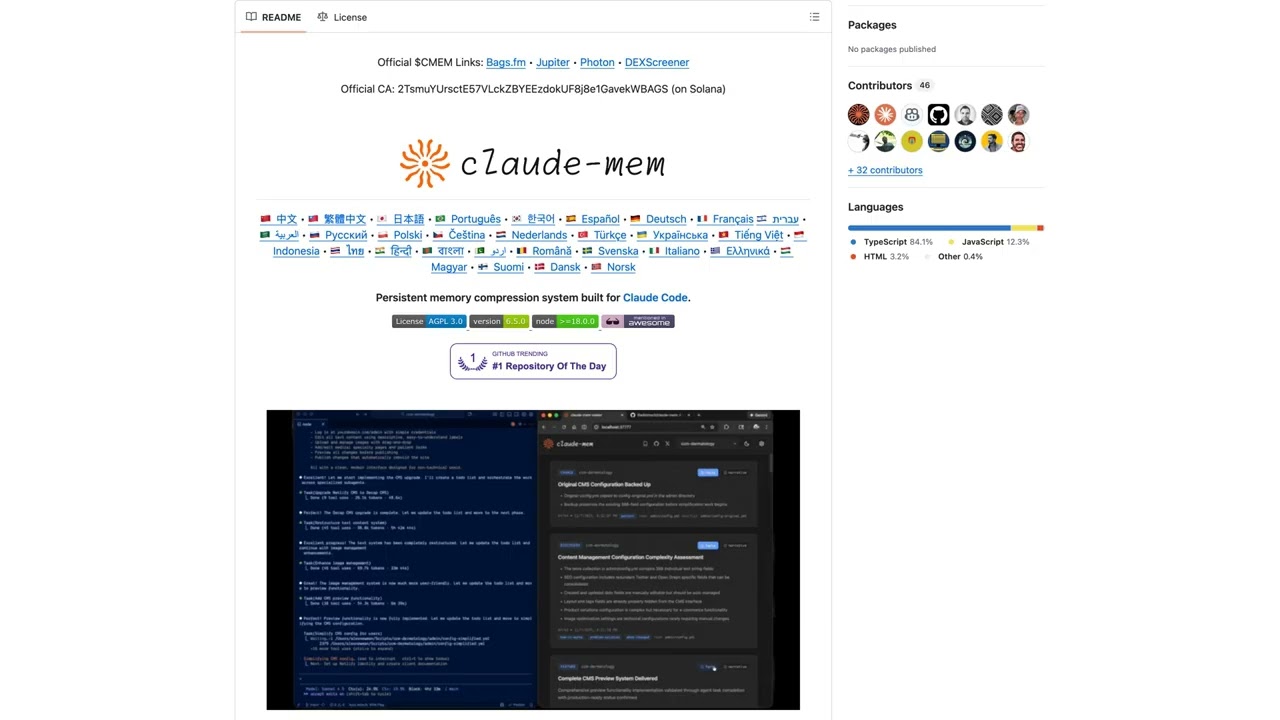Show the + 32 contributors link
Screen dimensions: 1280x720
pyautogui.click(x=885, y=170)
